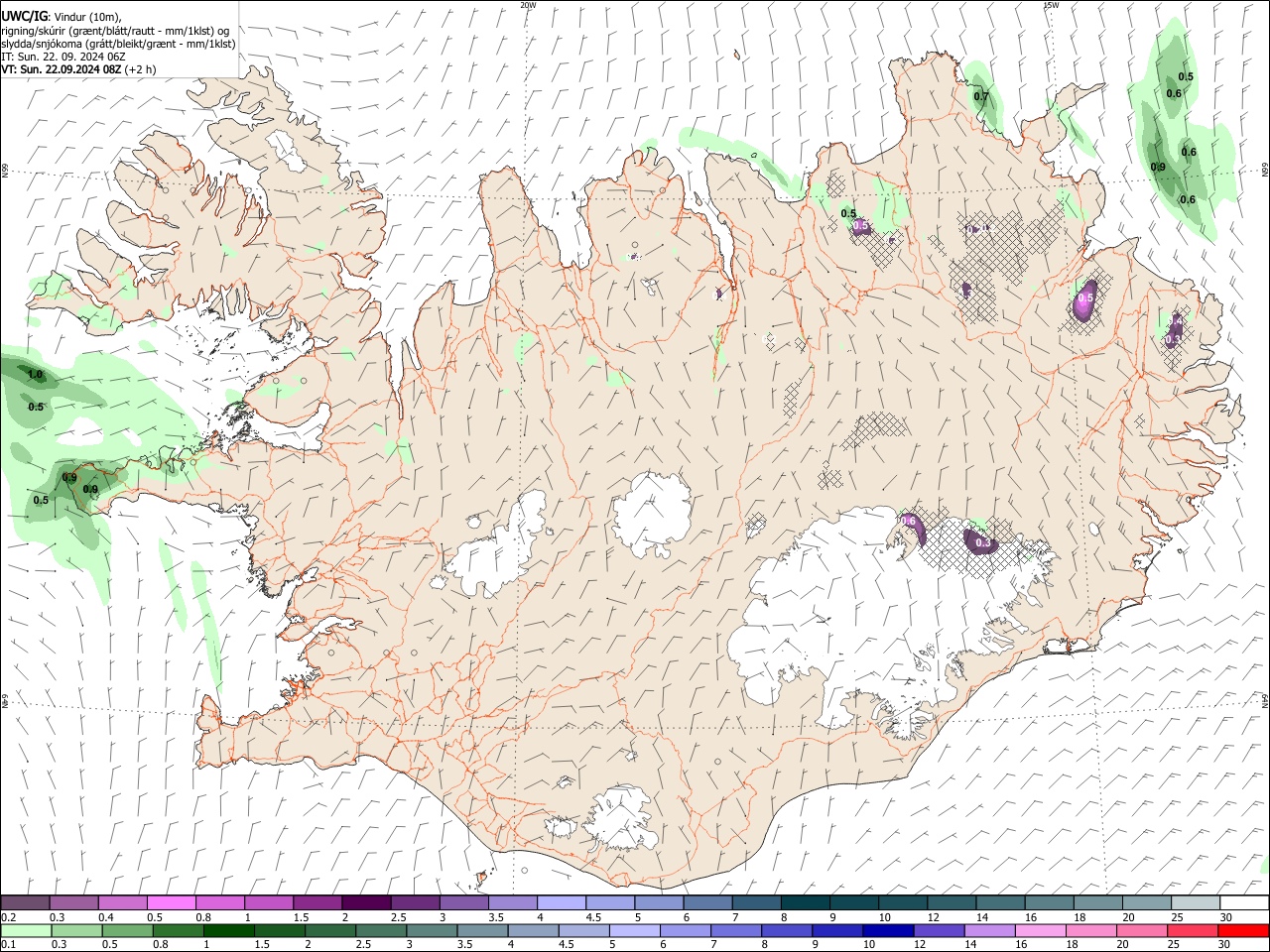
Task: Pick the pink snow swatch between 0.5 and 0.8
Action: coord(172,903)
